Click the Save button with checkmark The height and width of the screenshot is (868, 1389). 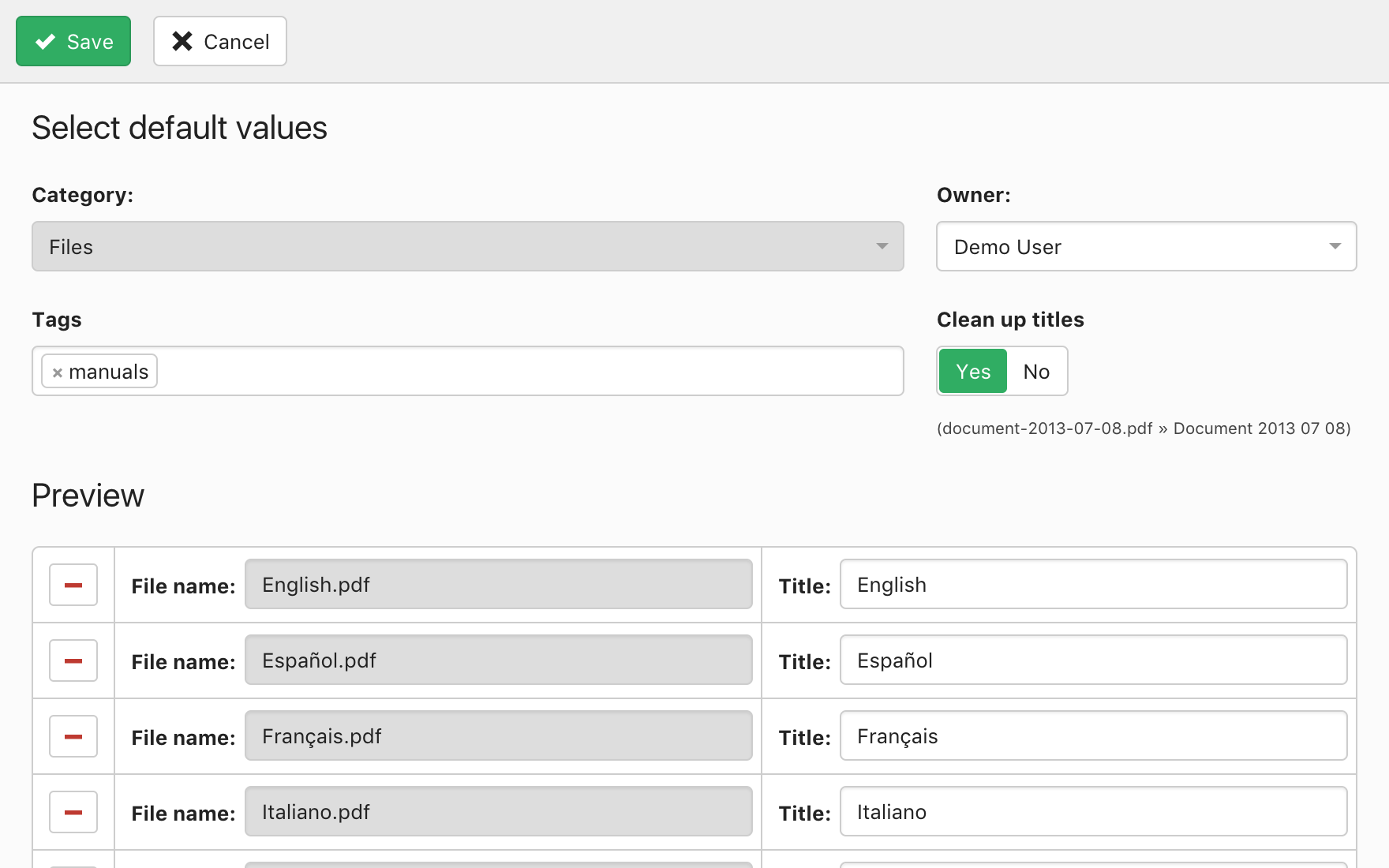[x=73, y=41]
